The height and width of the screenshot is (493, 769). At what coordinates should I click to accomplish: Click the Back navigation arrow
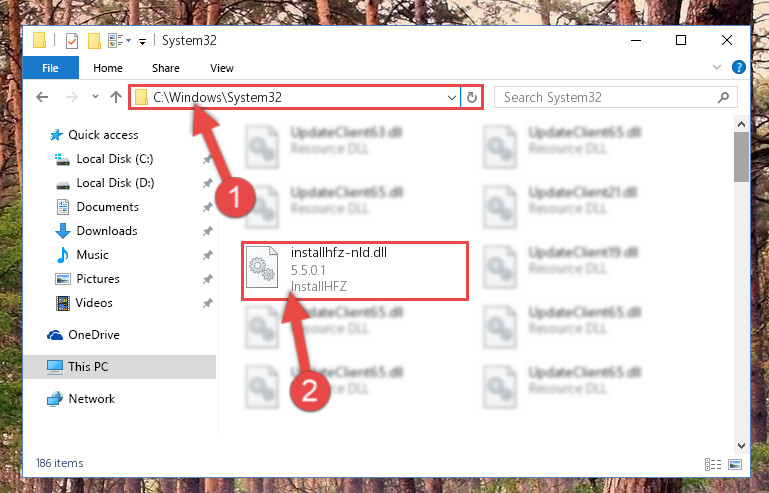[42, 97]
